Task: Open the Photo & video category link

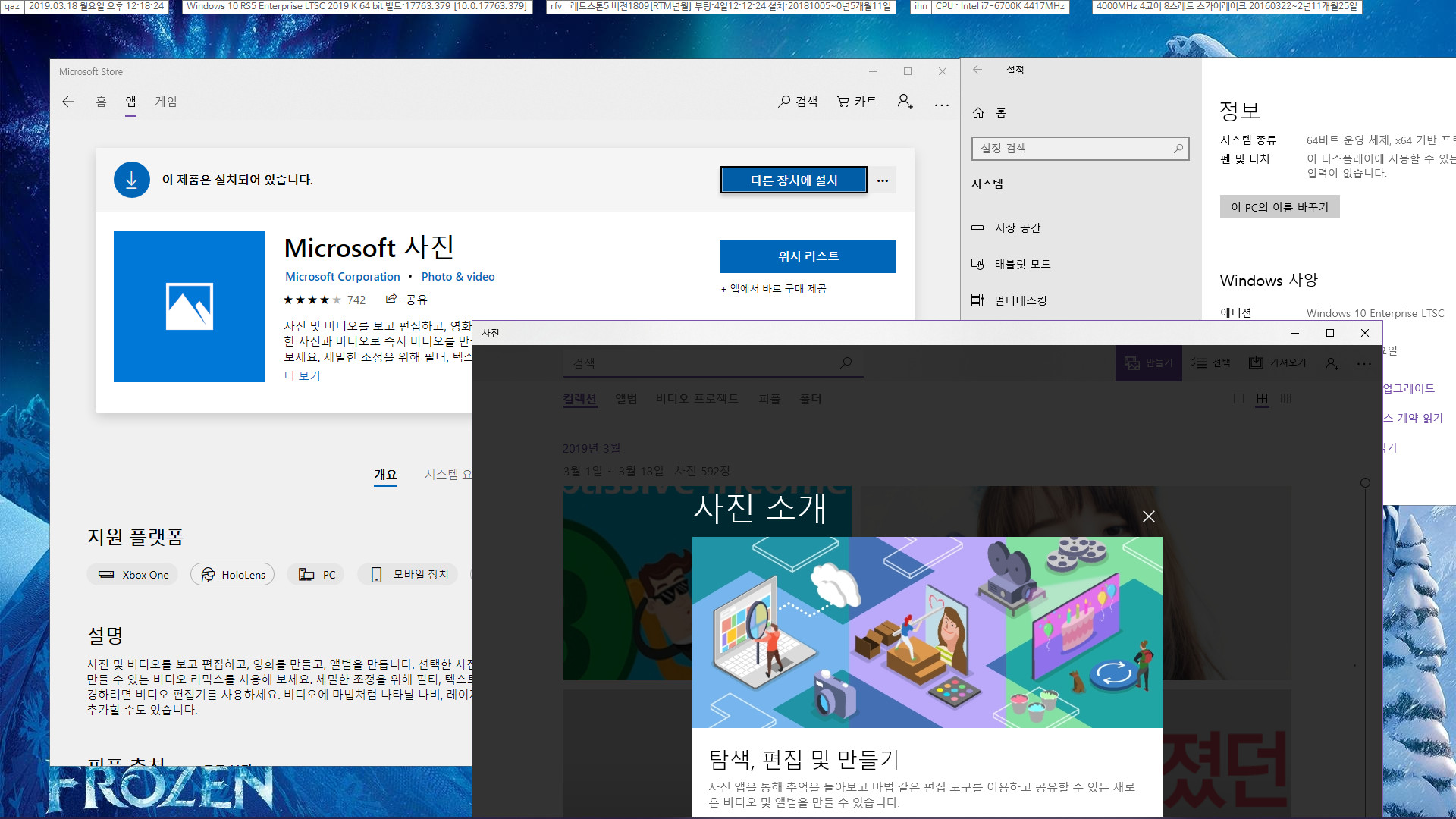Action: point(458,277)
